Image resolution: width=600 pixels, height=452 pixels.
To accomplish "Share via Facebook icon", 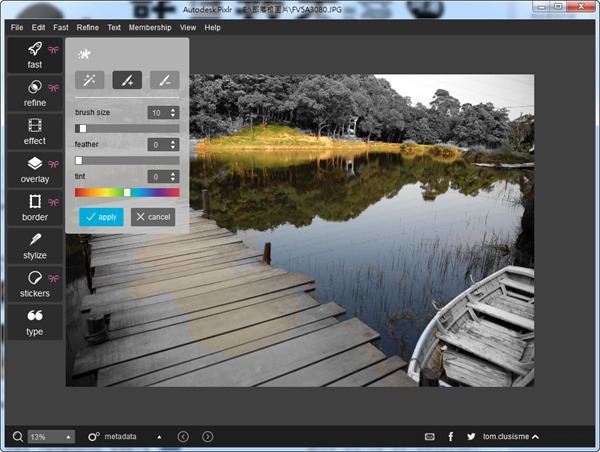I will 451,436.
